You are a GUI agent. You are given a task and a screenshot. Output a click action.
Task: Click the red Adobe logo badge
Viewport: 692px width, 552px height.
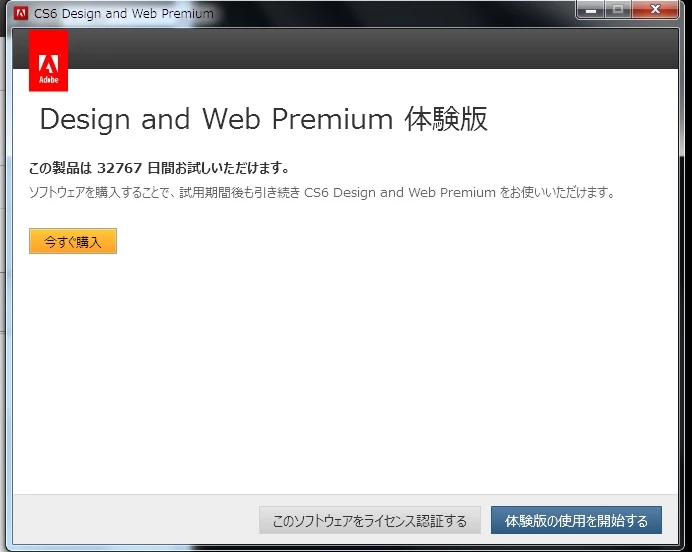coord(49,60)
